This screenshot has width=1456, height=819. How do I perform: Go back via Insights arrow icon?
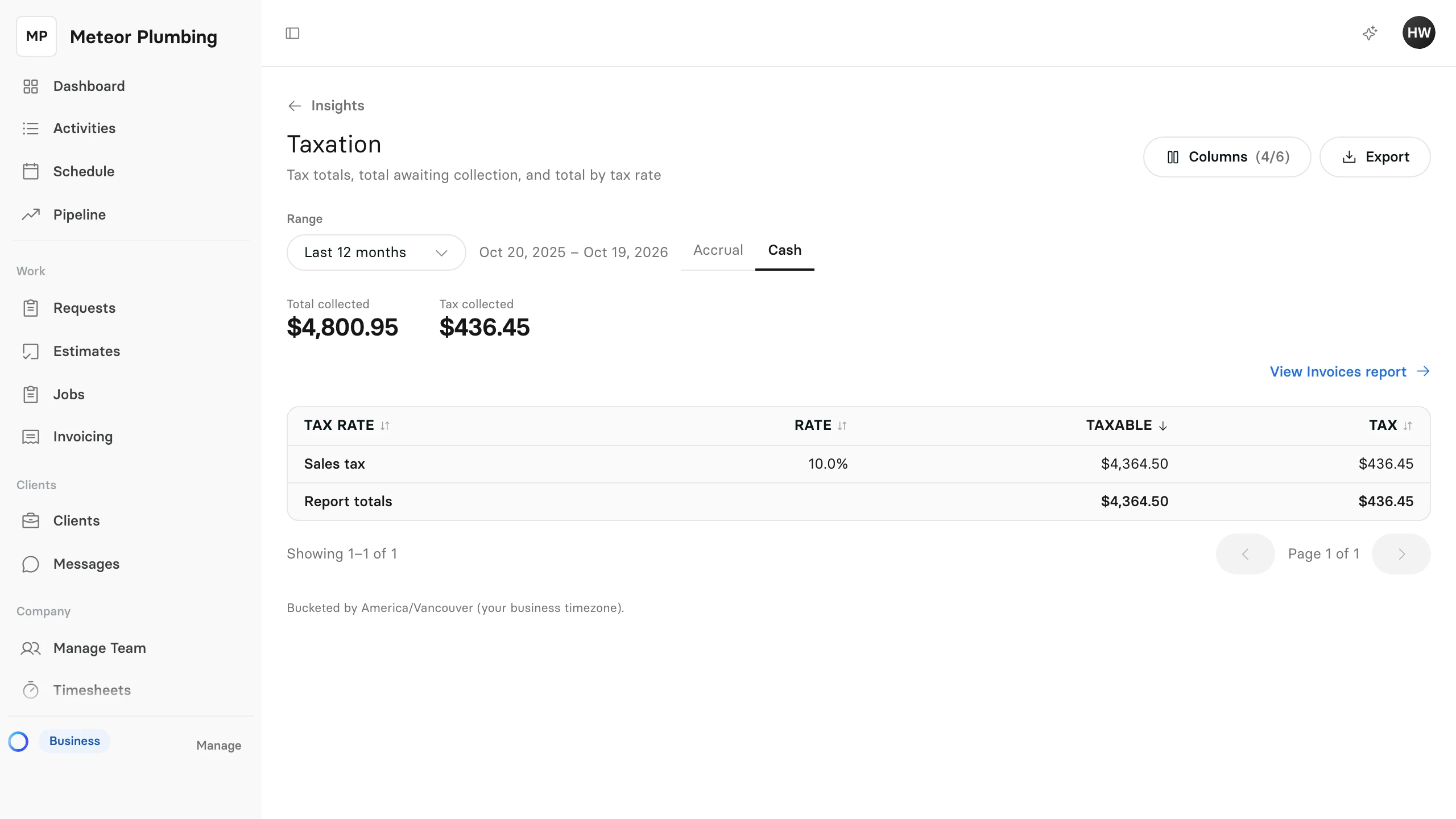point(295,106)
